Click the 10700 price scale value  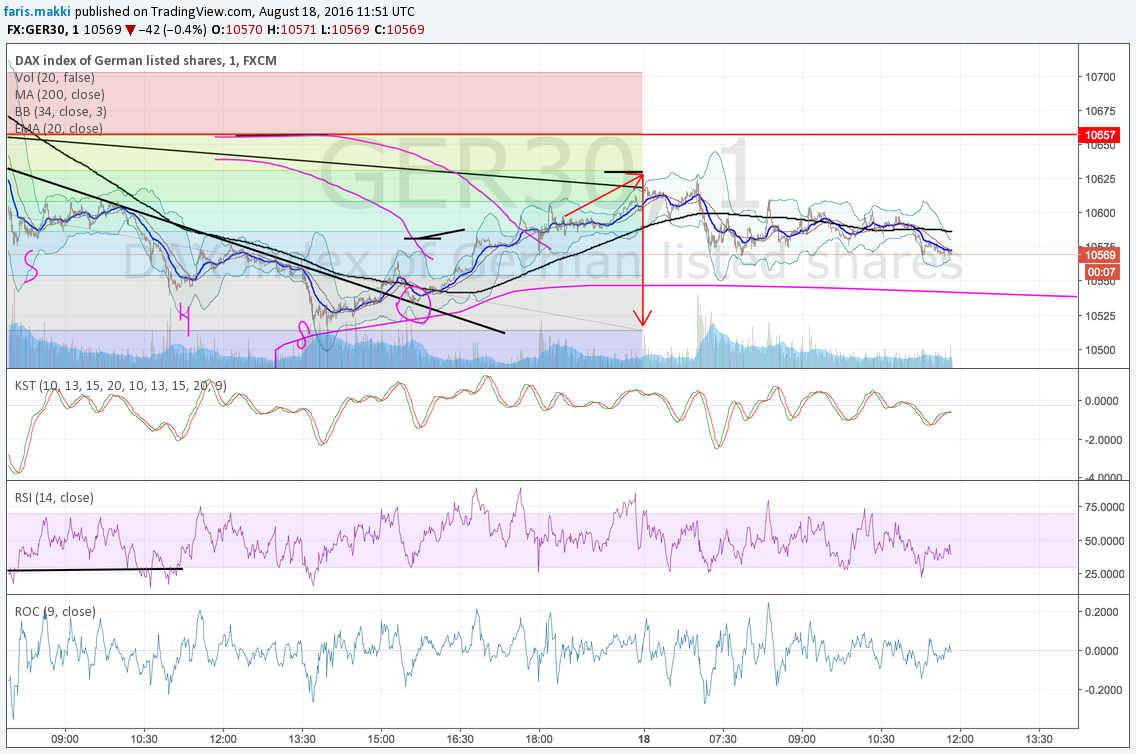point(1100,77)
